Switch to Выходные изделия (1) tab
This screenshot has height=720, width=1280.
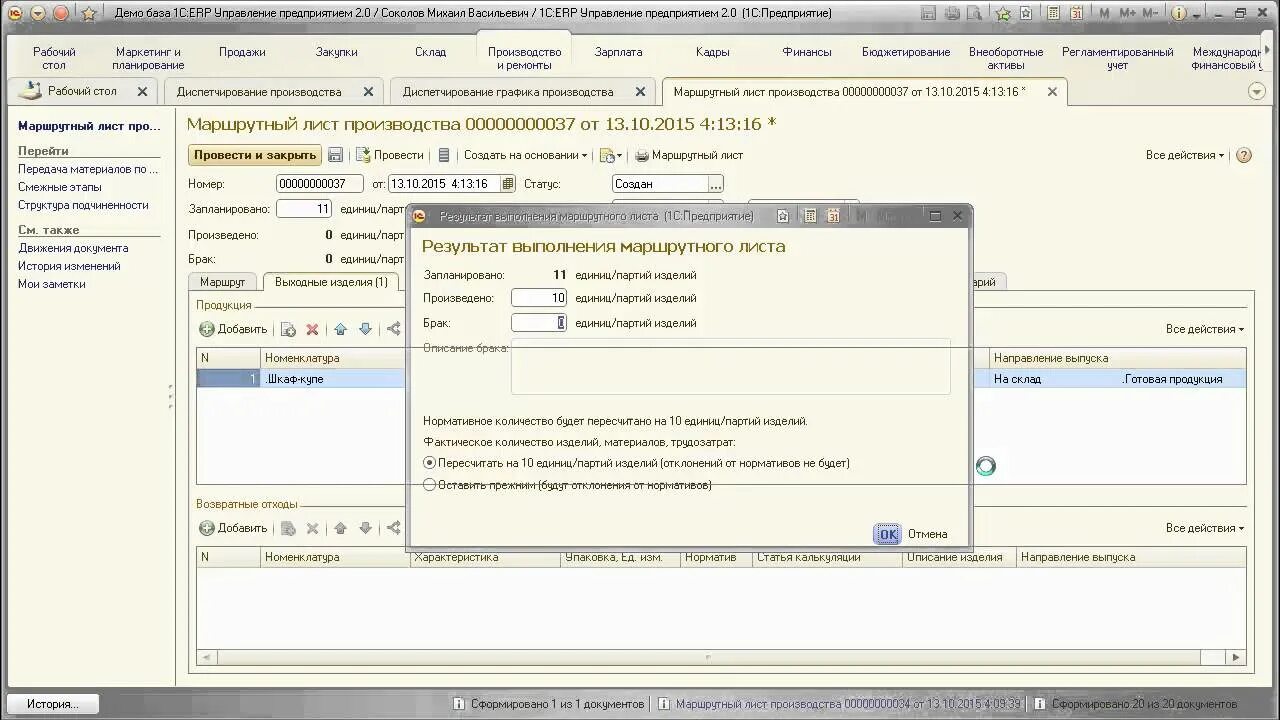331,282
